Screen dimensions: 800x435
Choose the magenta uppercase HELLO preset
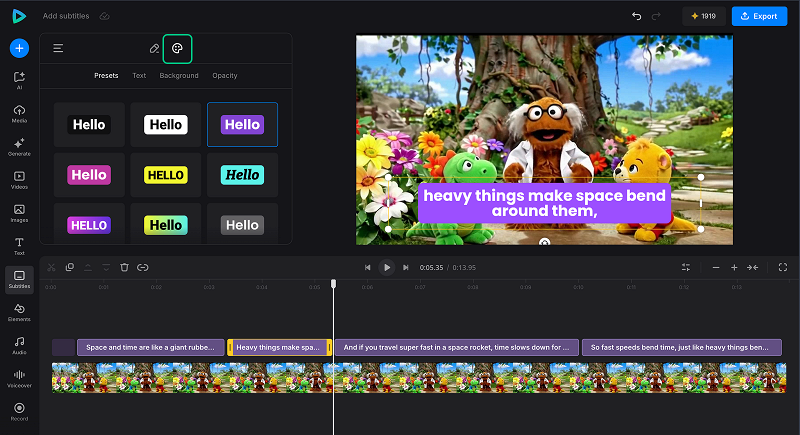point(89,224)
